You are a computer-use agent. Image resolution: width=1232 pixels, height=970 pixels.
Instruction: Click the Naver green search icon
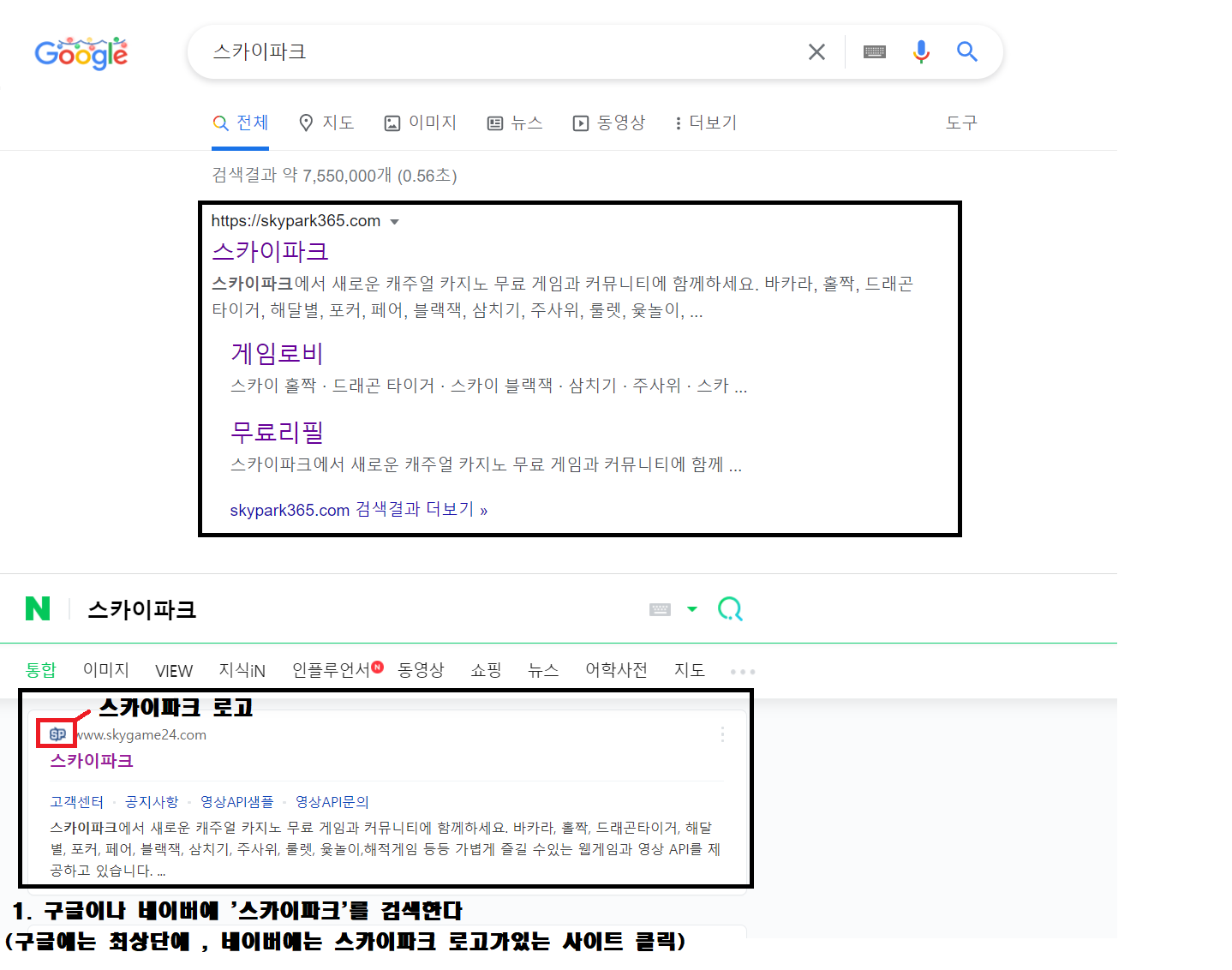click(730, 609)
